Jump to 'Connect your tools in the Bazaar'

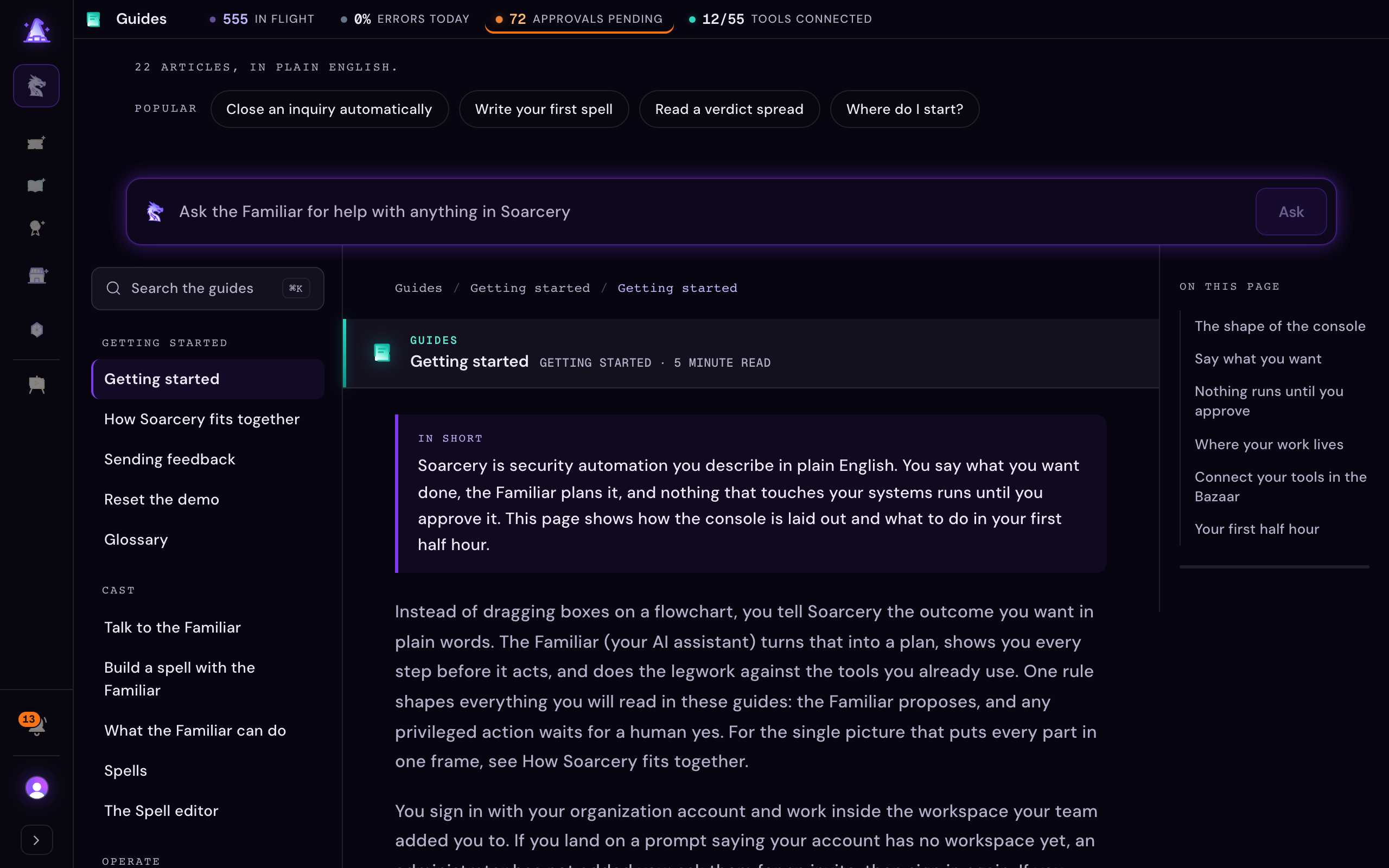(1280, 487)
